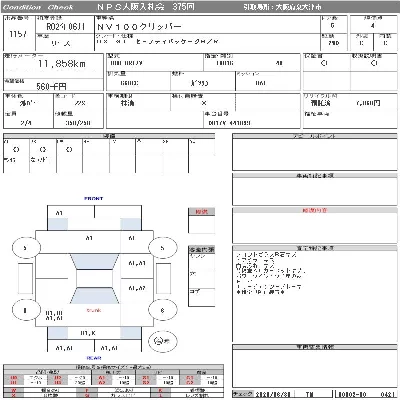Click the red trunk label in the diagram
This screenshot has width=400, height=400.
click(94, 310)
